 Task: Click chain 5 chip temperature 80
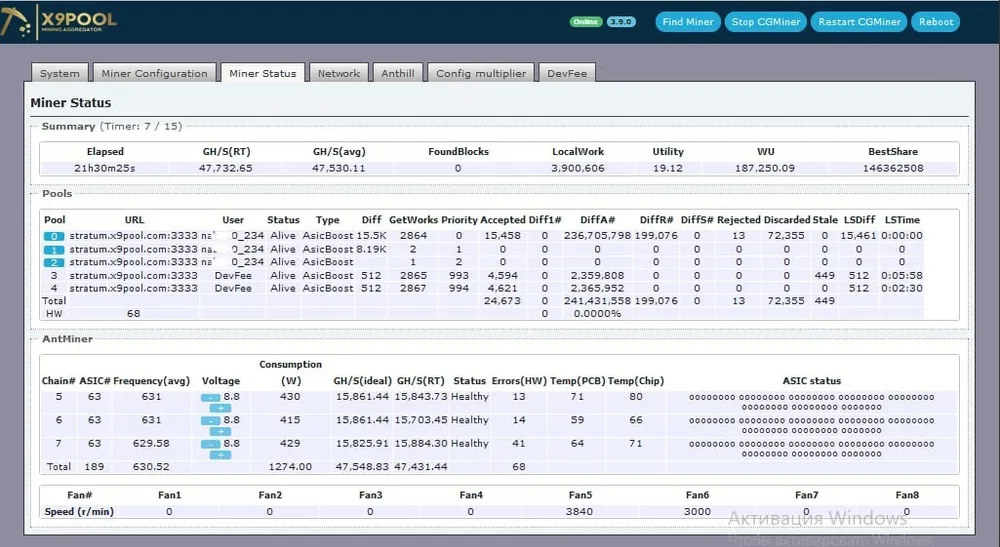pyautogui.click(x=636, y=397)
